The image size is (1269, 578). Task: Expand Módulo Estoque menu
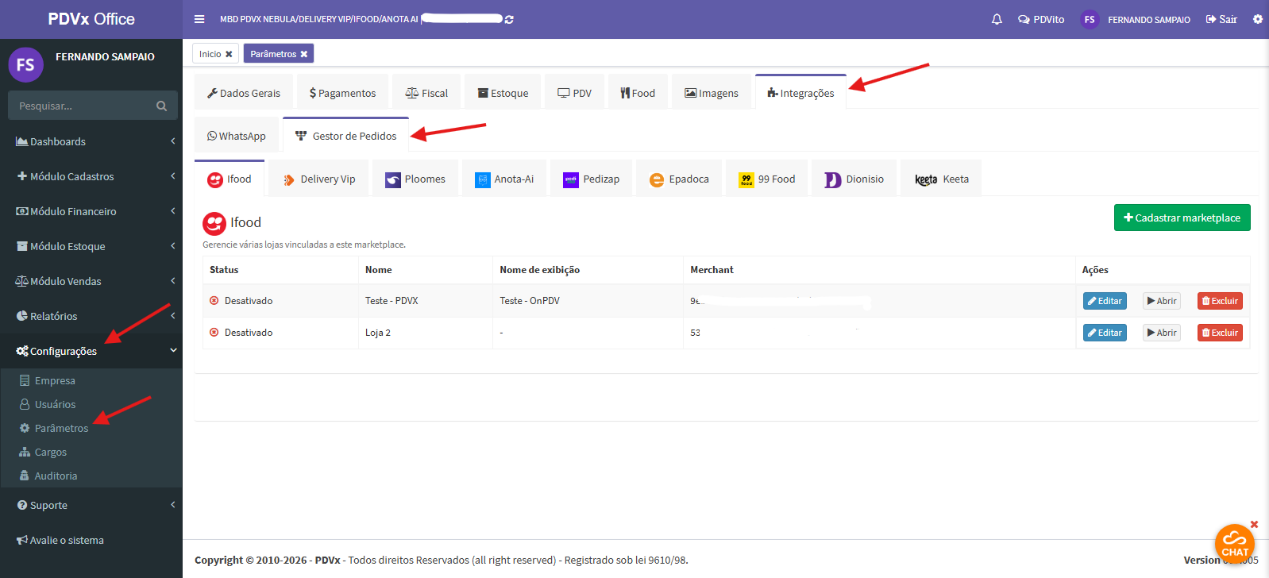click(91, 247)
